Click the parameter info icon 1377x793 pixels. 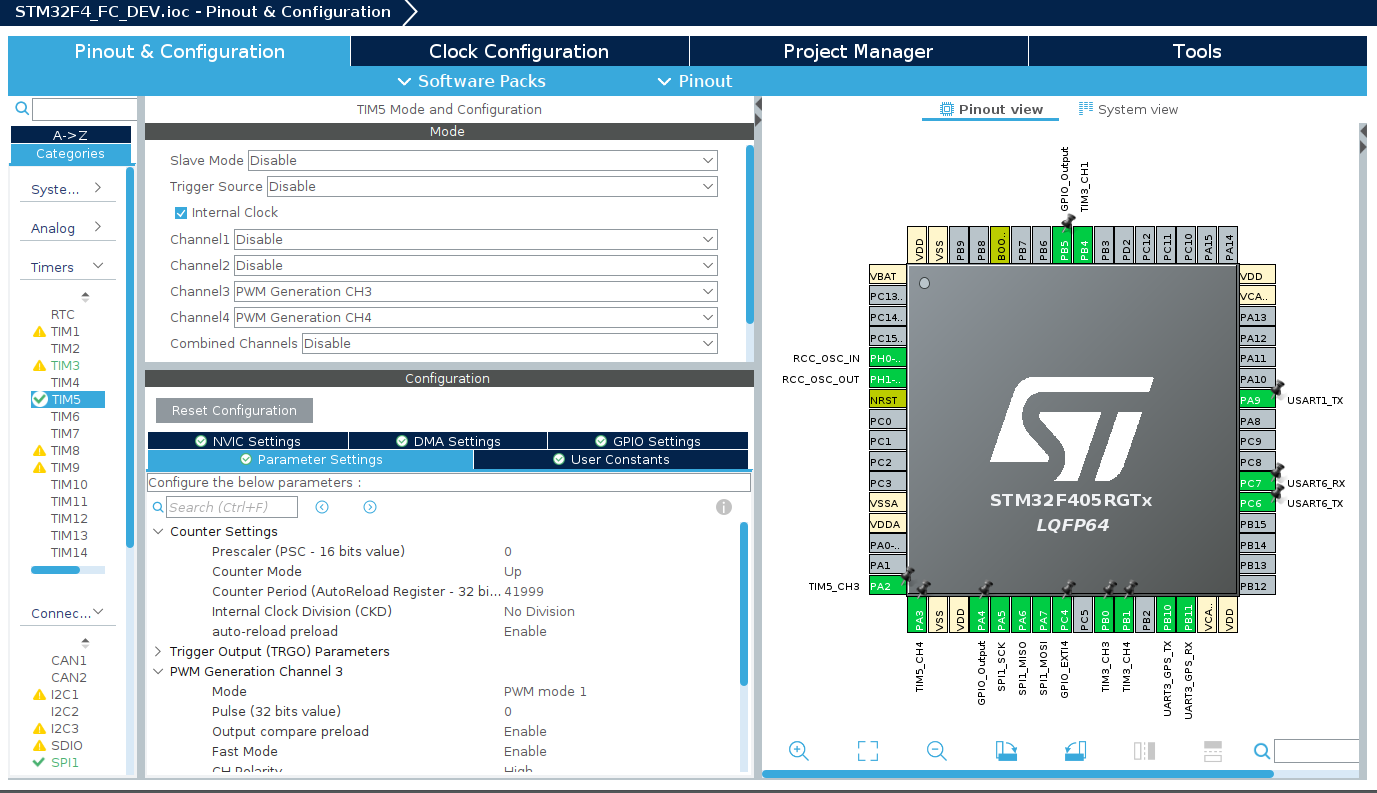(x=724, y=507)
